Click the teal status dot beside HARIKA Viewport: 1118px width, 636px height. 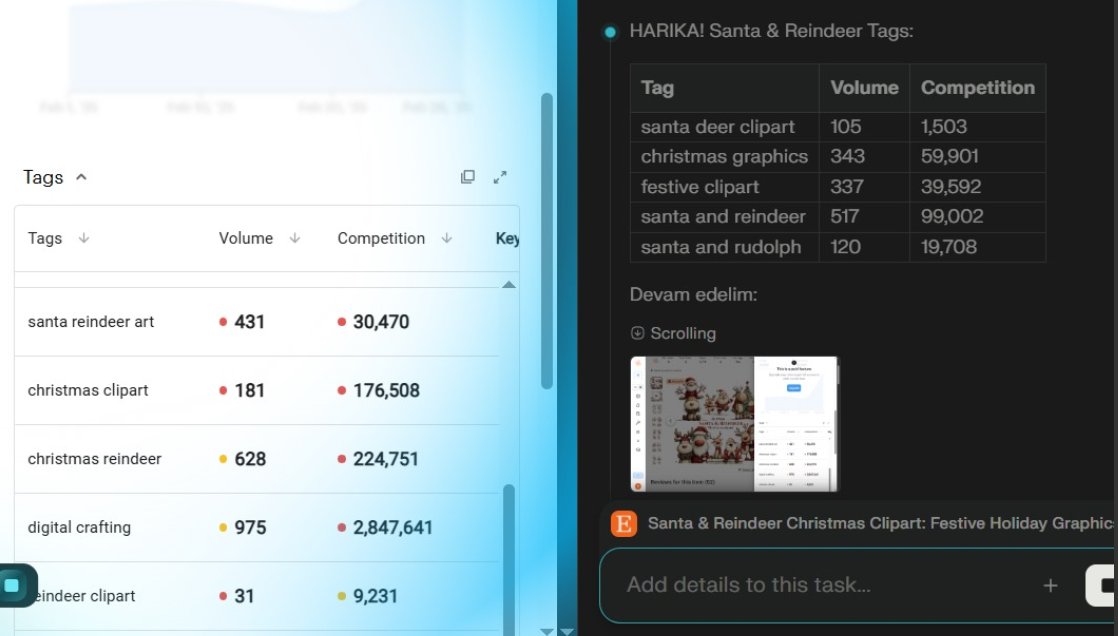click(x=610, y=31)
